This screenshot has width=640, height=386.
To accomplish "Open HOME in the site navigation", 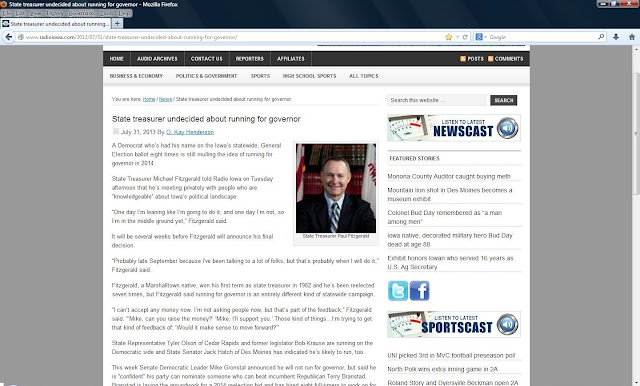I will coord(117,59).
